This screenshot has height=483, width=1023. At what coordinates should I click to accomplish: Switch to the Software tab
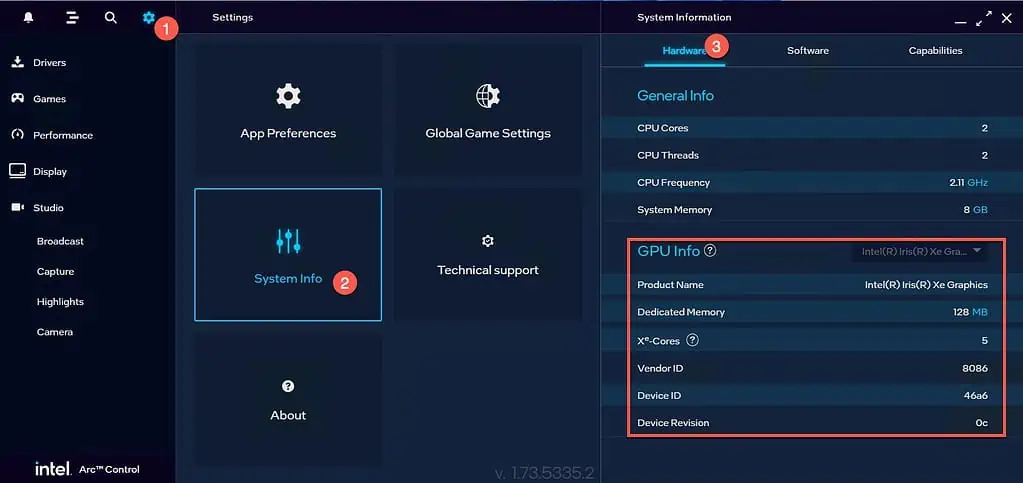[x=807, y=51]
